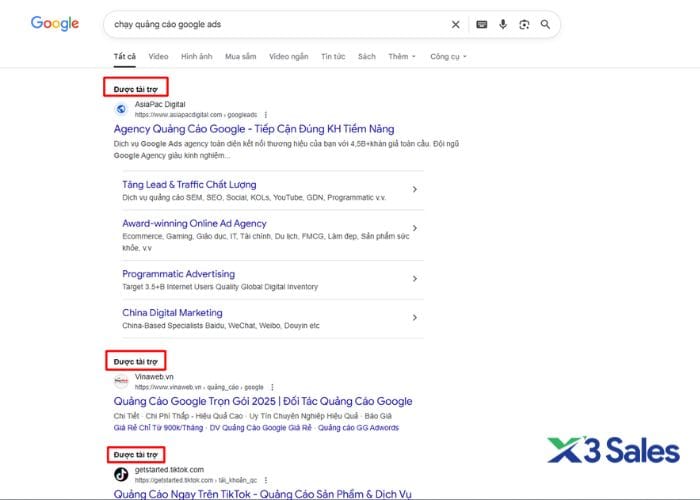The image size is (700, 500).
Task: Open the Video ngắn tab
Action: tap(288, 57)
